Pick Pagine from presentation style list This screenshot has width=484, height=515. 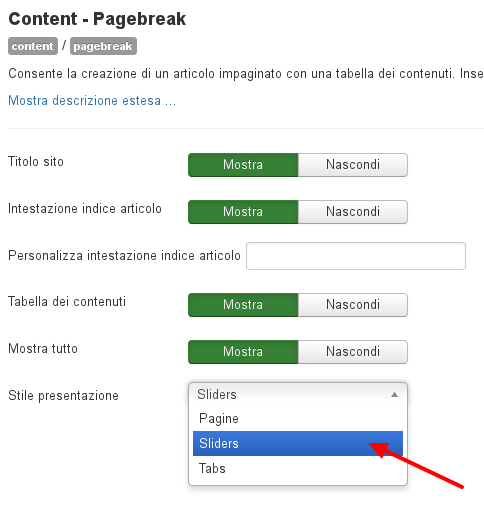(298, 419)
